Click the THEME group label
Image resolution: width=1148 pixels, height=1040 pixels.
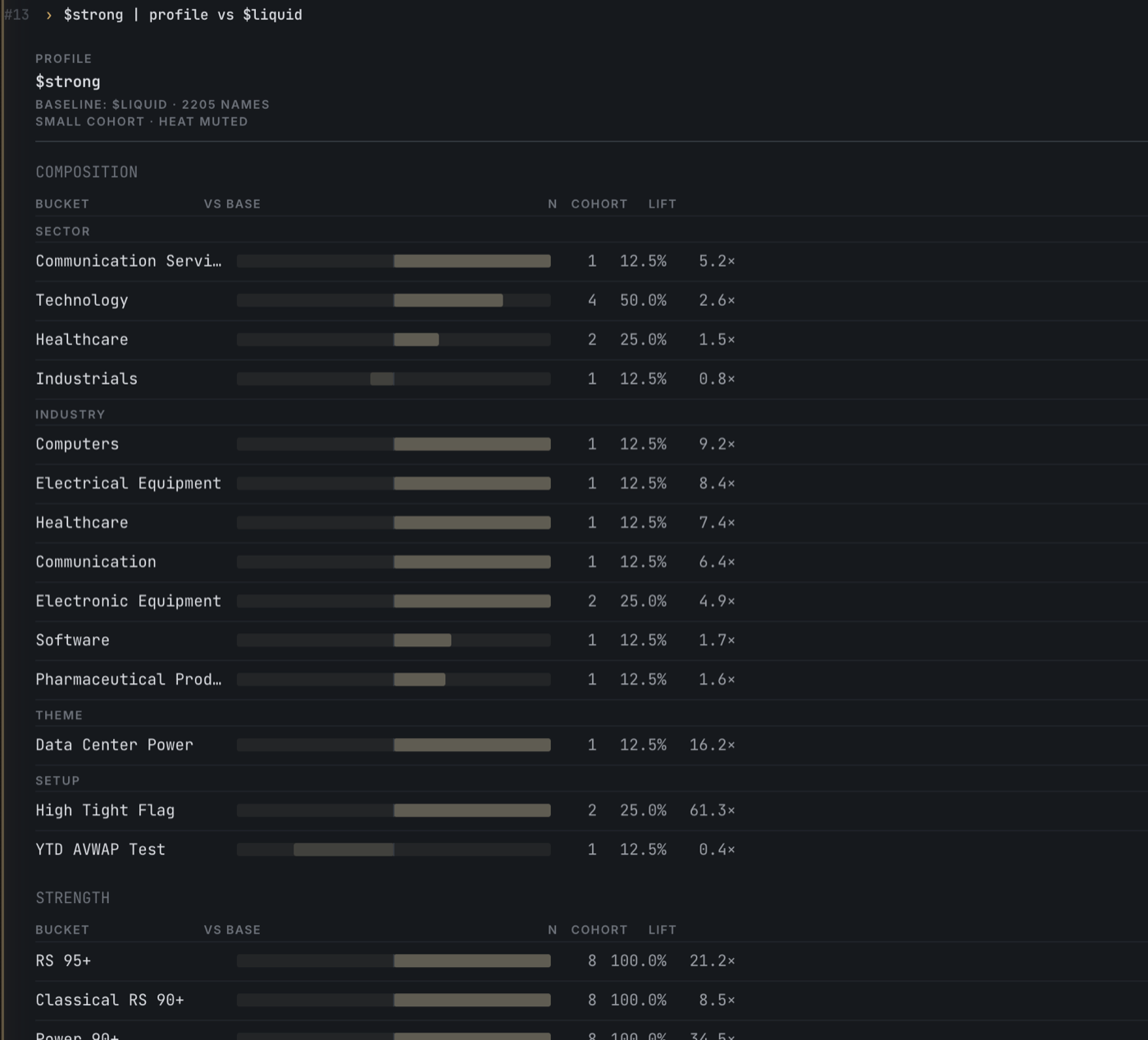coord(59,715)
